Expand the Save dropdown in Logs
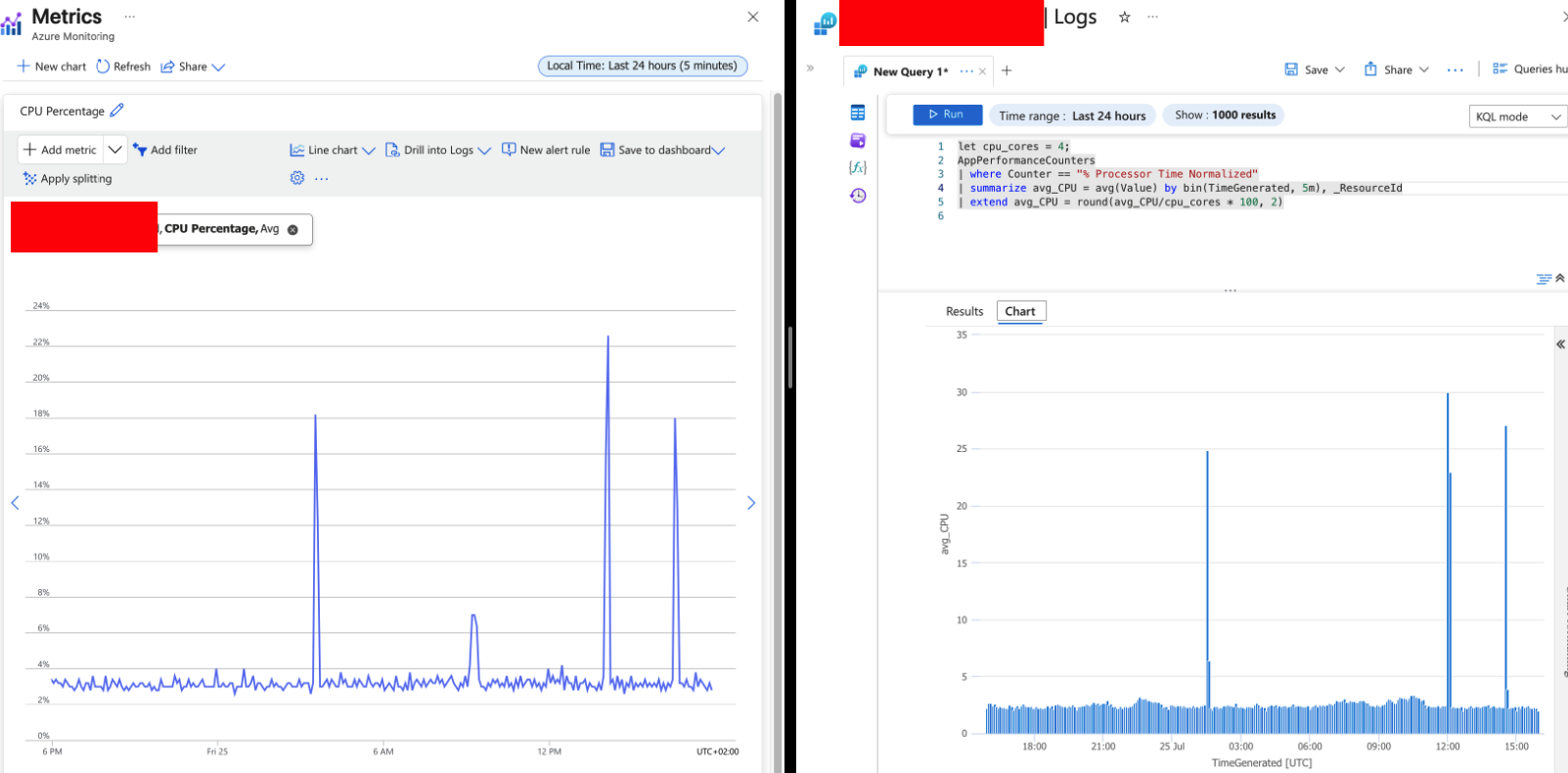This screenshot has width=1568, height=773. tap(1340, 69)
